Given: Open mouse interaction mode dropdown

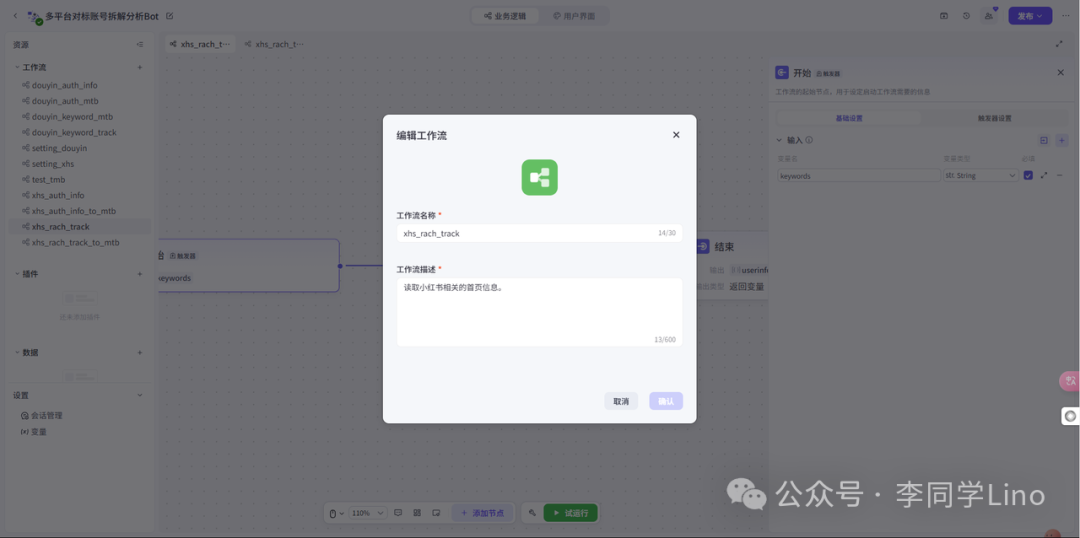Looking at the screenshot, I should click(336, 513).
